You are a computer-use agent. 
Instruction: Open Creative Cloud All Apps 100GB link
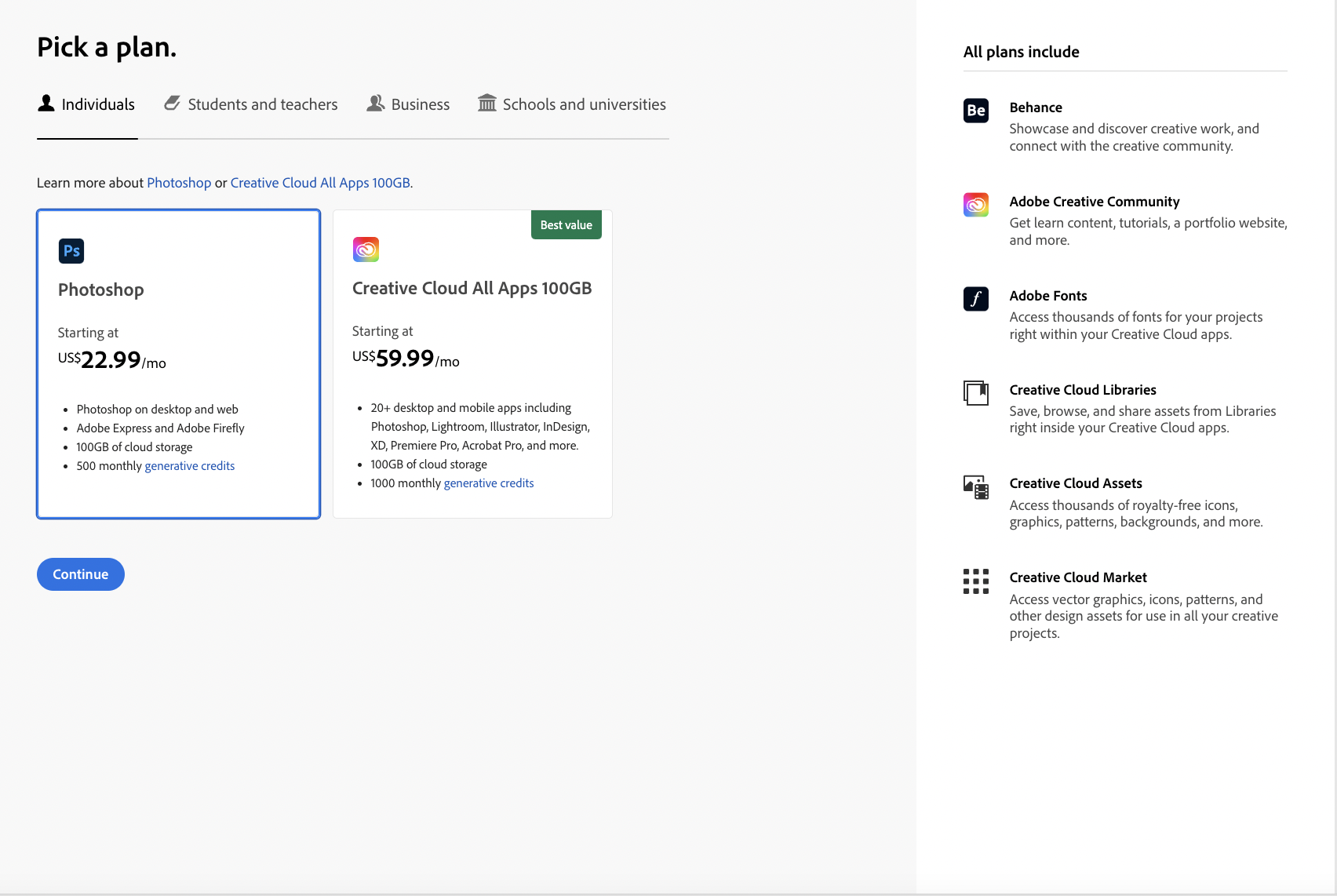coord(320,183)
